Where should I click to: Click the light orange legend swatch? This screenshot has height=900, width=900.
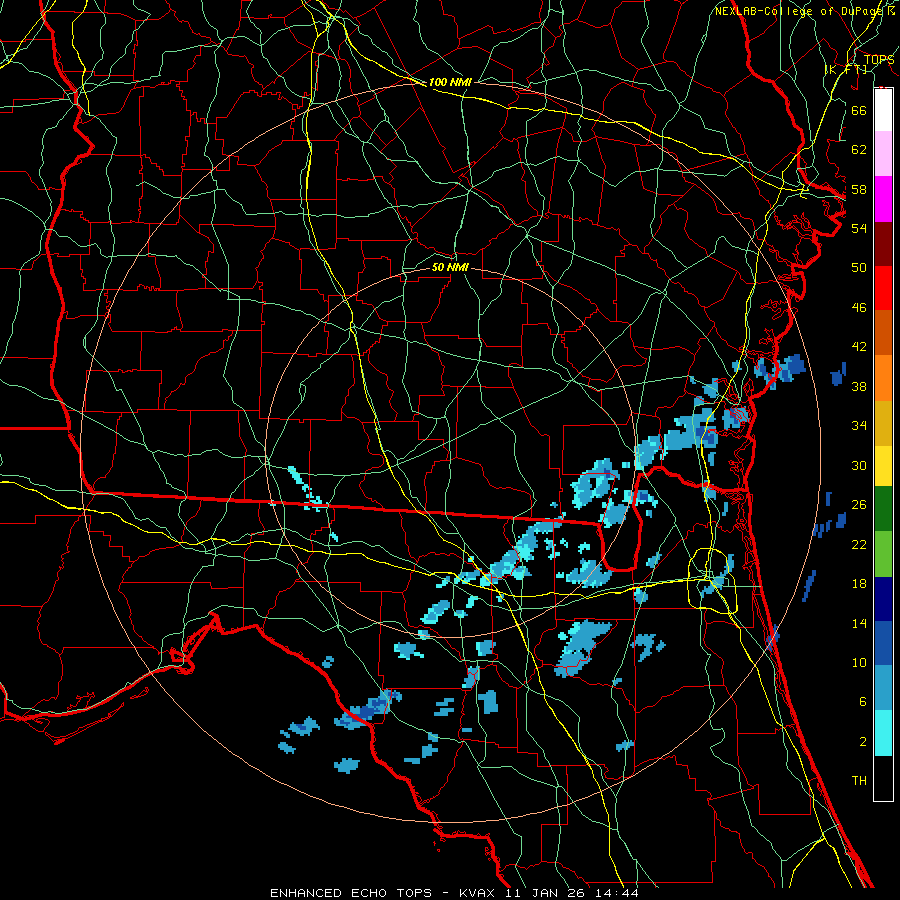(x=883, y=378)
